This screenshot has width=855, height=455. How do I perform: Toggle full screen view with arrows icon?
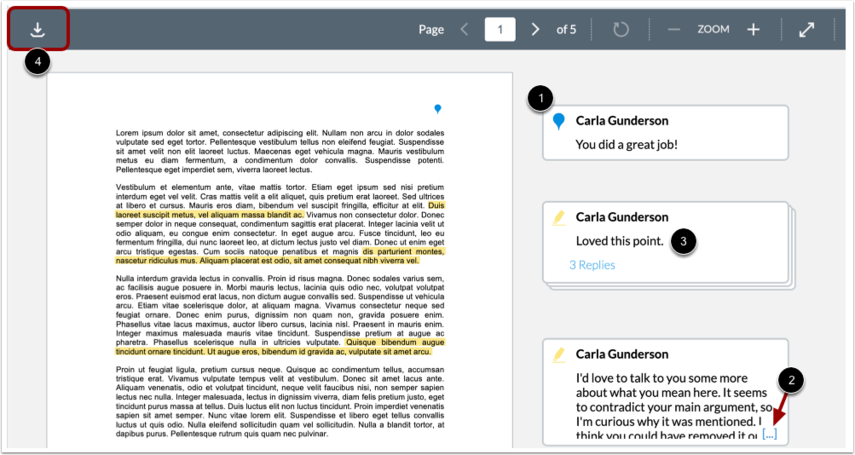click(806, 29)
